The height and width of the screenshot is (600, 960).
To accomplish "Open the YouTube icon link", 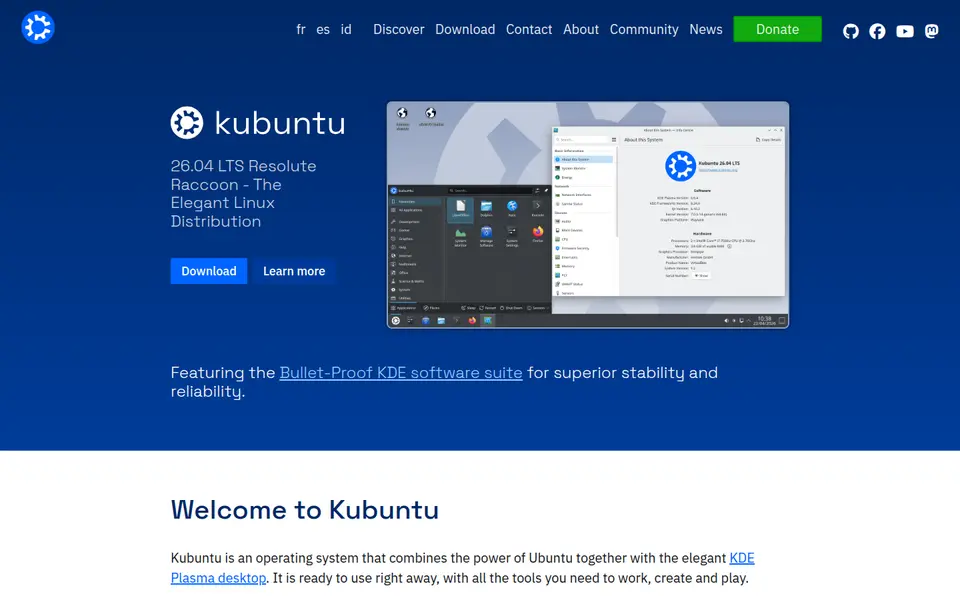I will pos(904,31).
